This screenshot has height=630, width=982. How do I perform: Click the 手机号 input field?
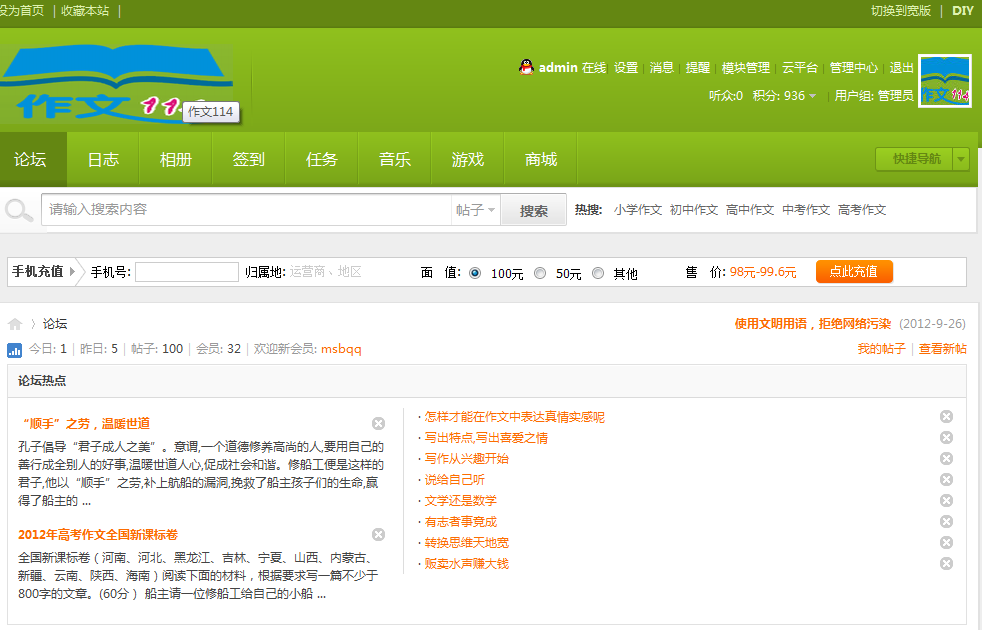click(187, 272)
